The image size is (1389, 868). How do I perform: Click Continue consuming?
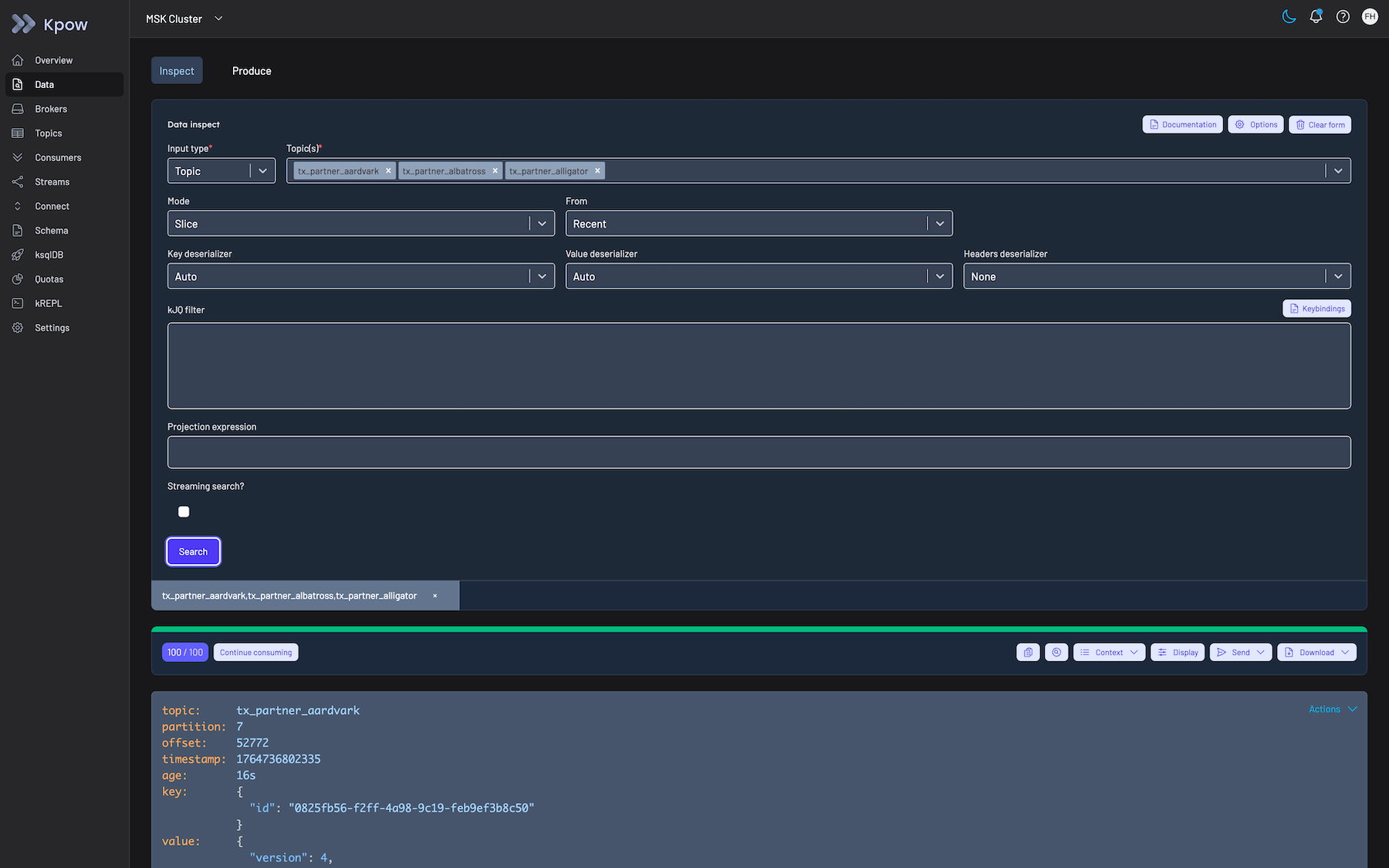(x=255, y=652)
